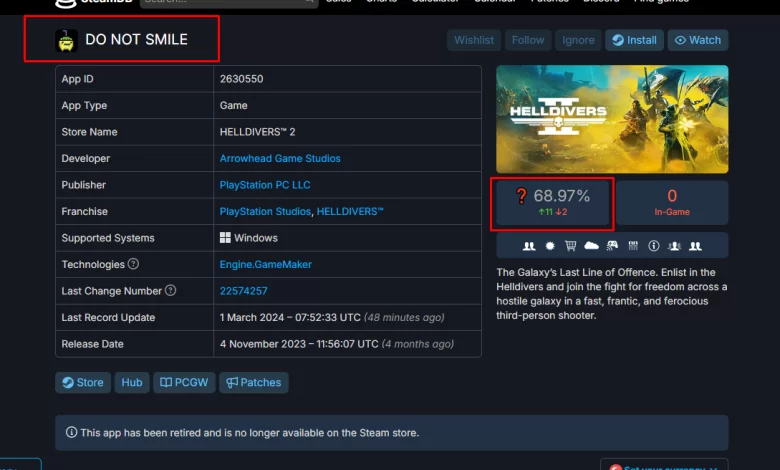This screenshot has height=470, width=780.
Task: Click the Technologies label
Action: [x=93, y=265]
